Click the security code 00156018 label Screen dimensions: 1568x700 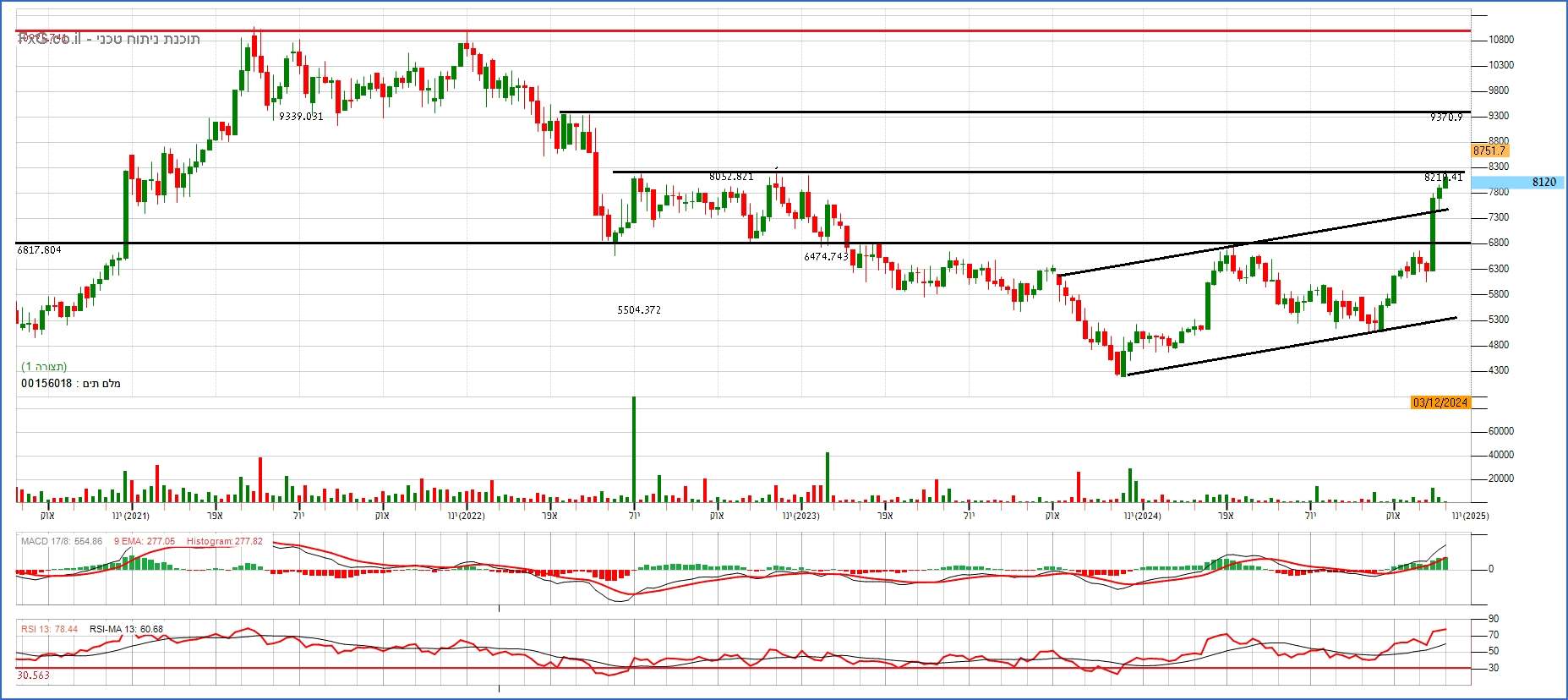[x=46, y=384]
